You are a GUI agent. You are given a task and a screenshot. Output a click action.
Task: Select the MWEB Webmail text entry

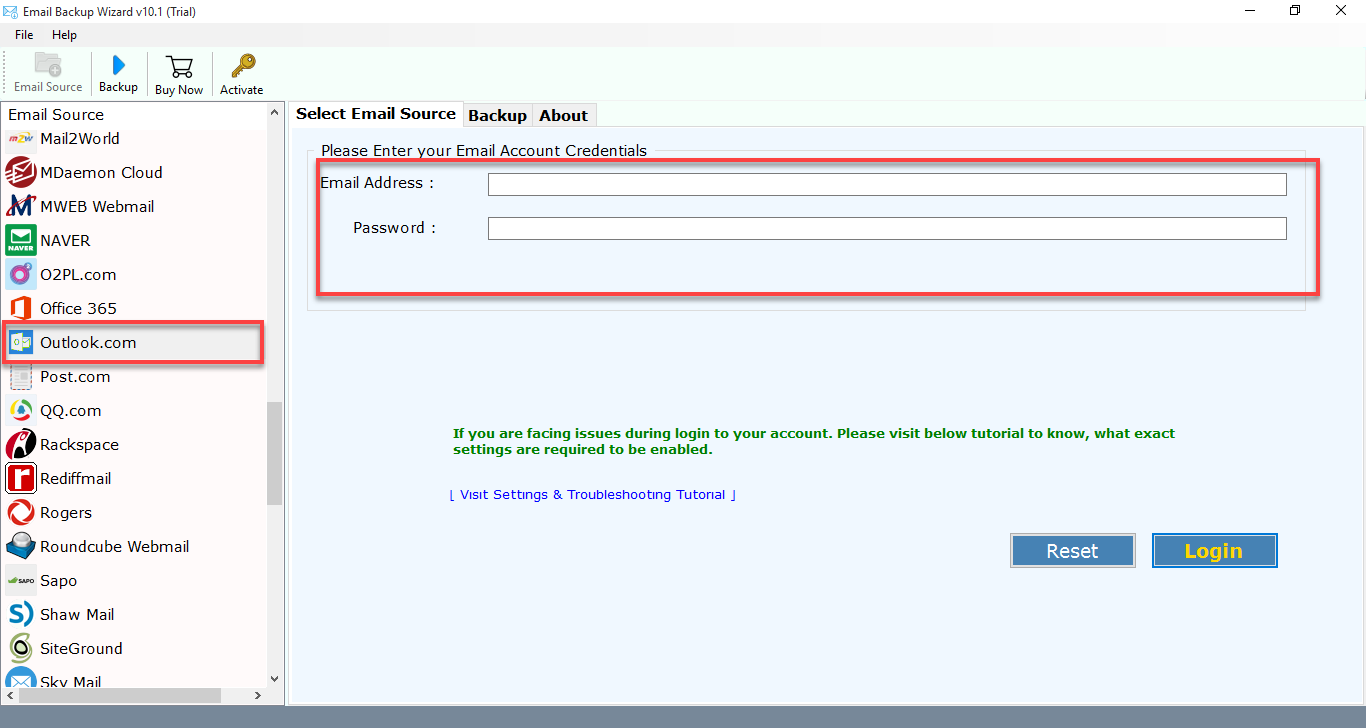coord(97,206)
